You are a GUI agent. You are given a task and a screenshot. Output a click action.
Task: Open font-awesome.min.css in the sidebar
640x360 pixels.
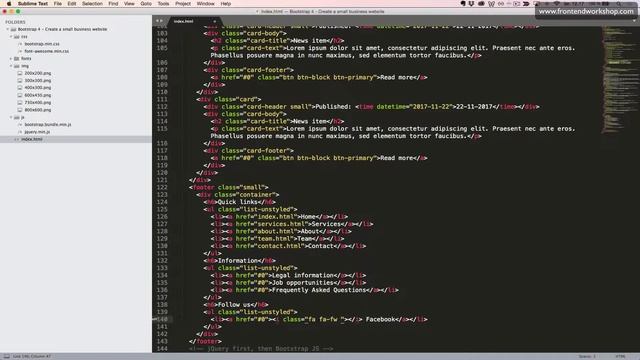click(x=47, y=51)
